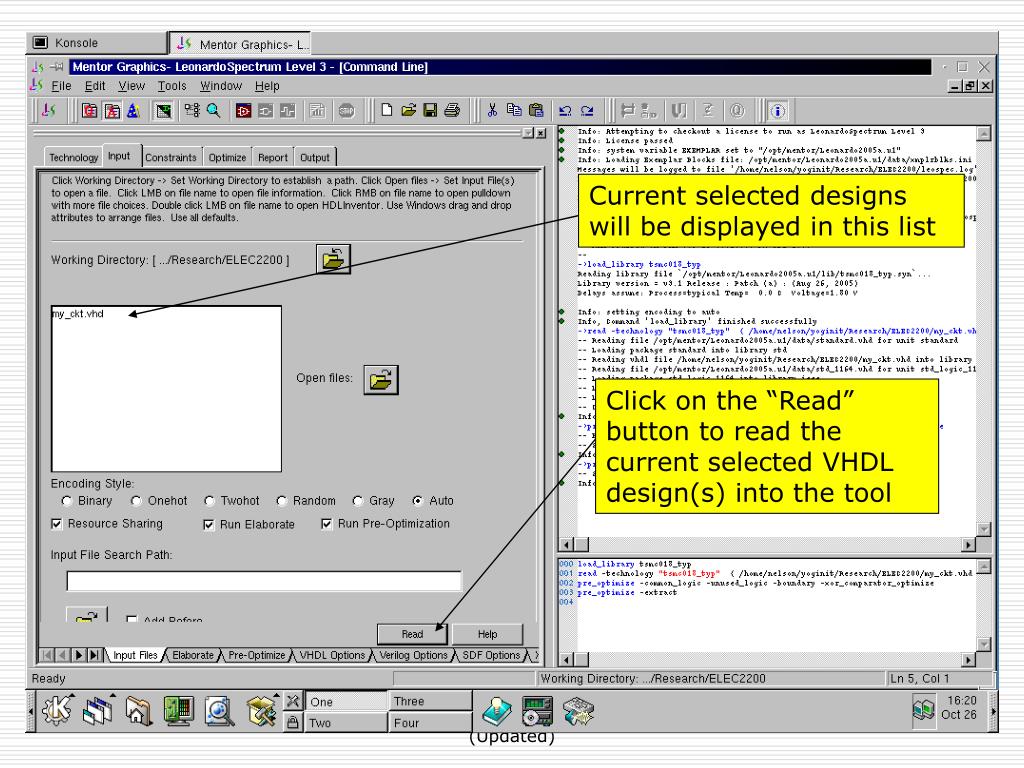
Task: Open the Edit menu
Action: click(95, 86)
